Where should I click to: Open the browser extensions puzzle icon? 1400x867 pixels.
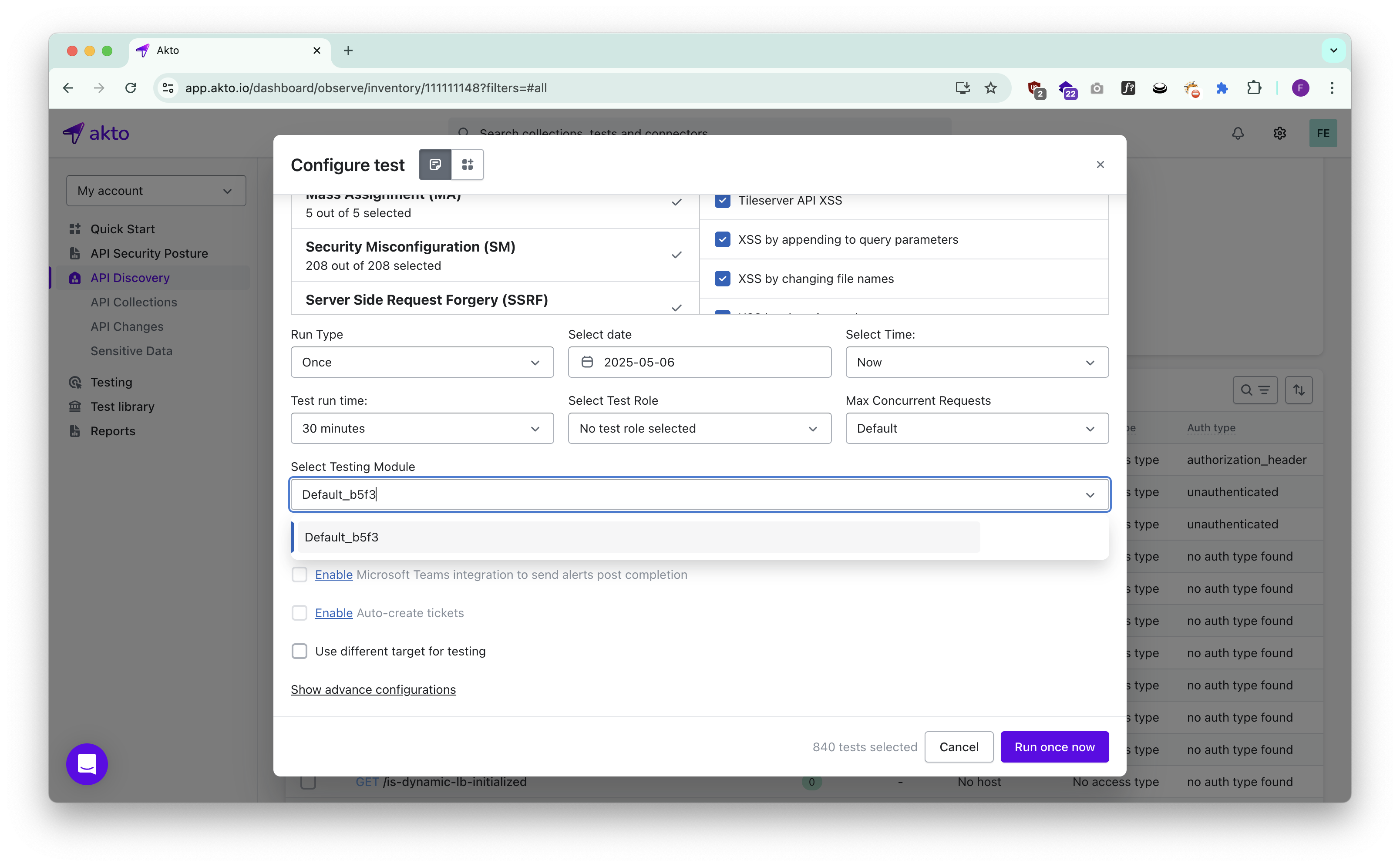tap(1254, 88)
